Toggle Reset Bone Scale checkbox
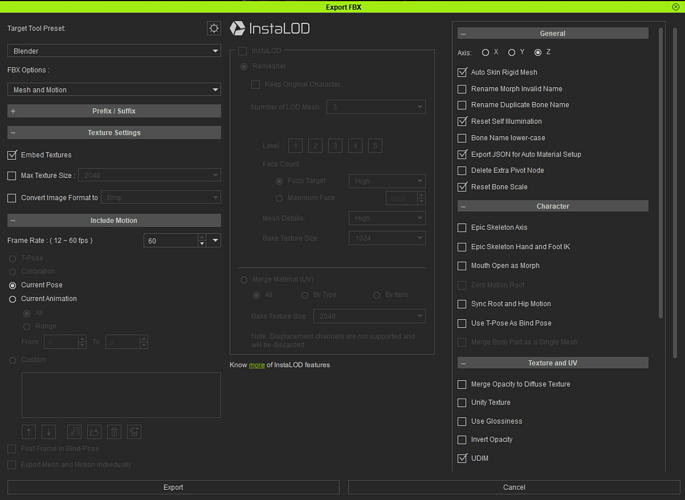 [x=462, y=187]
